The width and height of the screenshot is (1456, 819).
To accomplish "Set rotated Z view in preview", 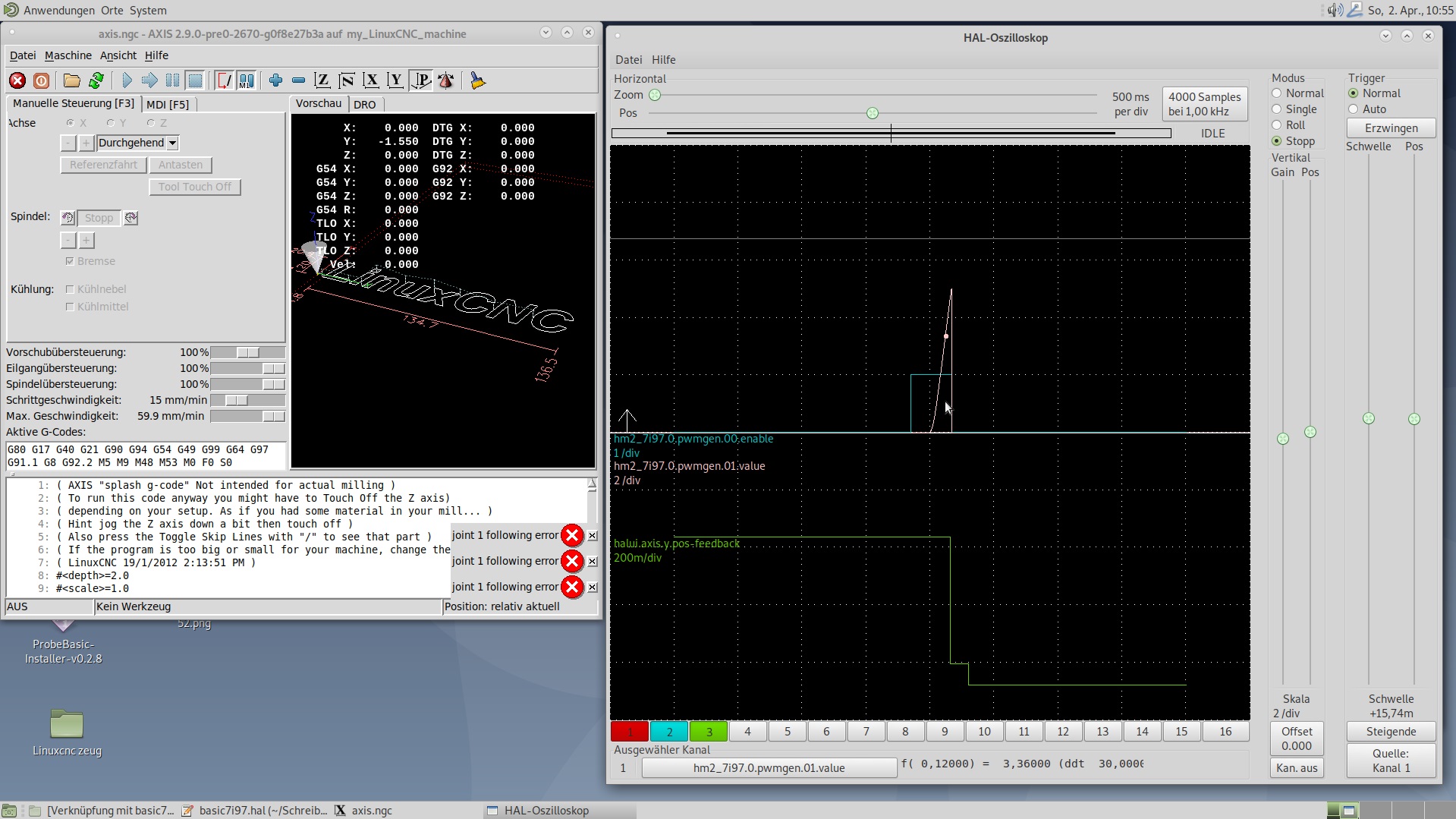I will coord(347,80).
